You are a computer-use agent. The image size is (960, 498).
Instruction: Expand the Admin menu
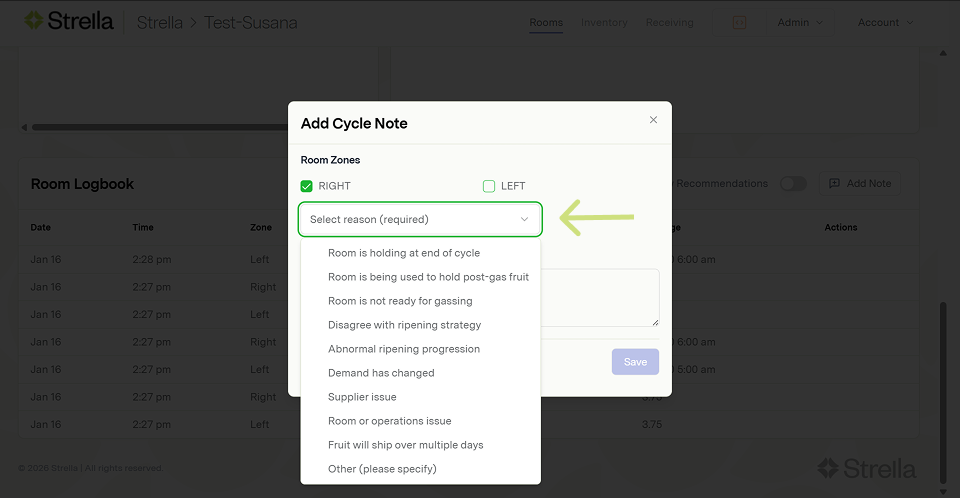[x=800, y=22]
